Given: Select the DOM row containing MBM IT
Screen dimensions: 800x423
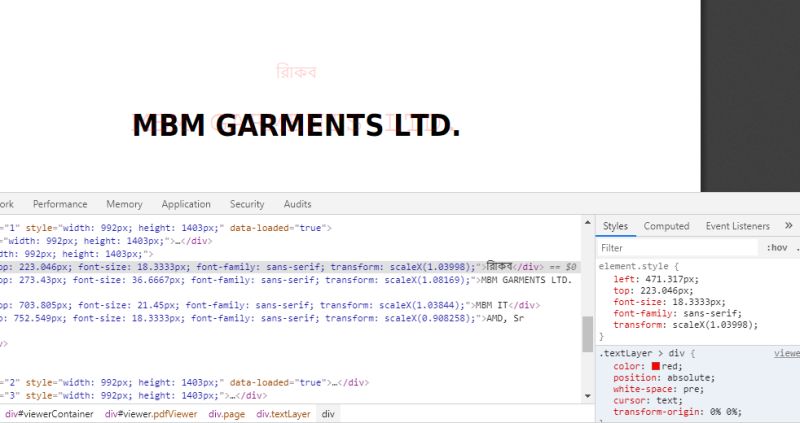Looking at the screenshot, I should pos(291,306).
